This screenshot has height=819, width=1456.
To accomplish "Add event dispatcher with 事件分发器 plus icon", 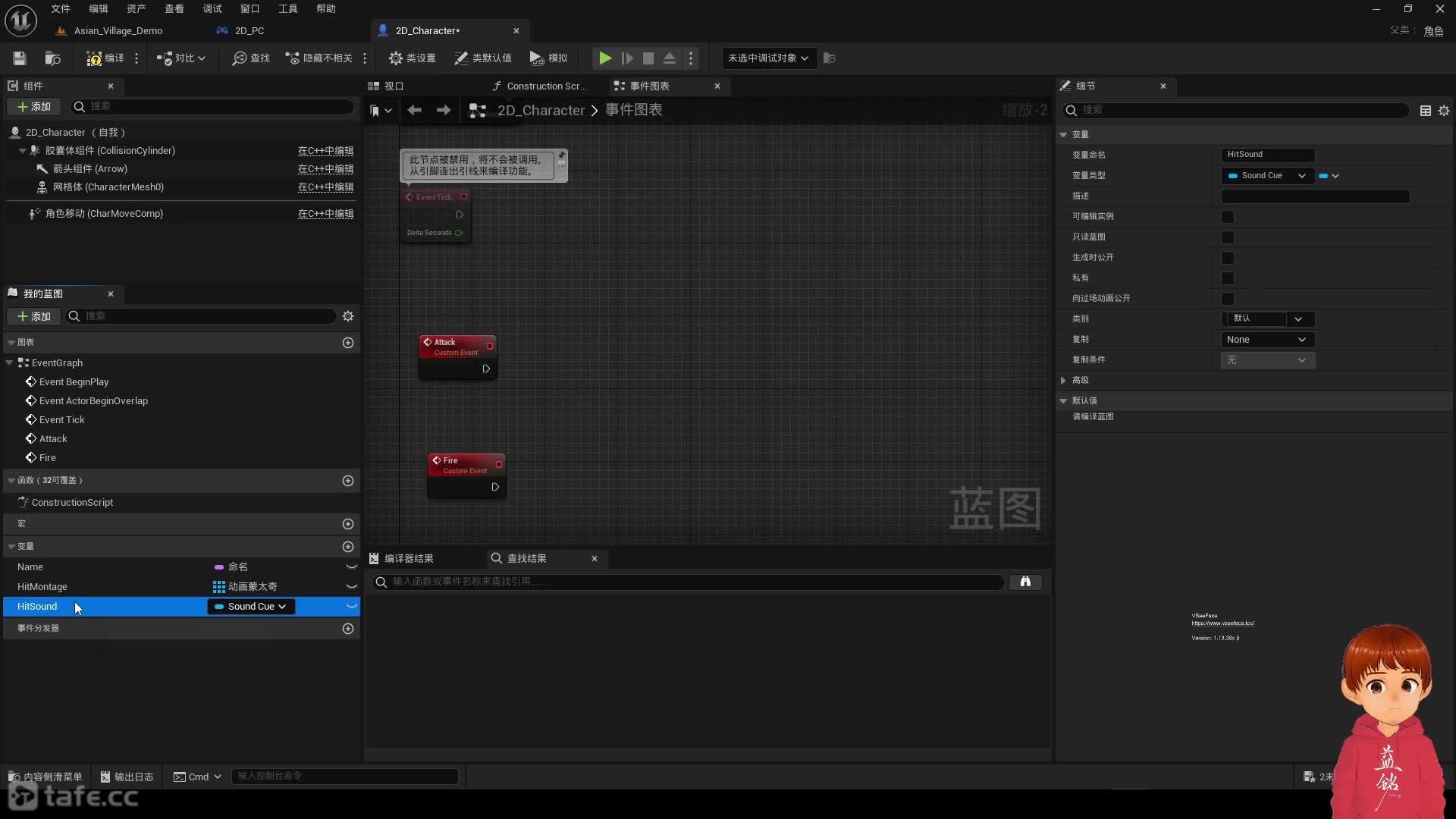I will [x=348, y=629].
